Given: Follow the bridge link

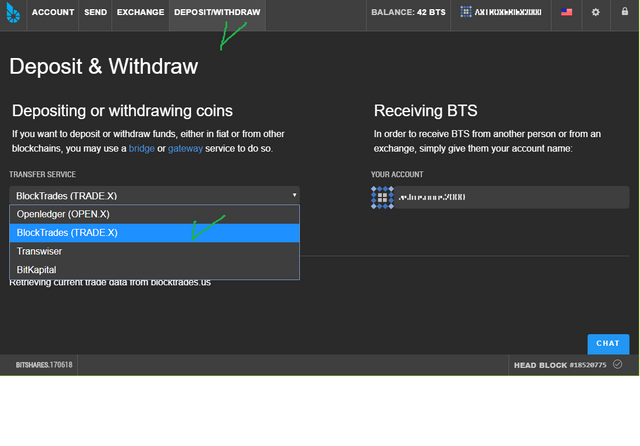Looking at the screenshot, I should pyautogui.click(x=142, y=149).
